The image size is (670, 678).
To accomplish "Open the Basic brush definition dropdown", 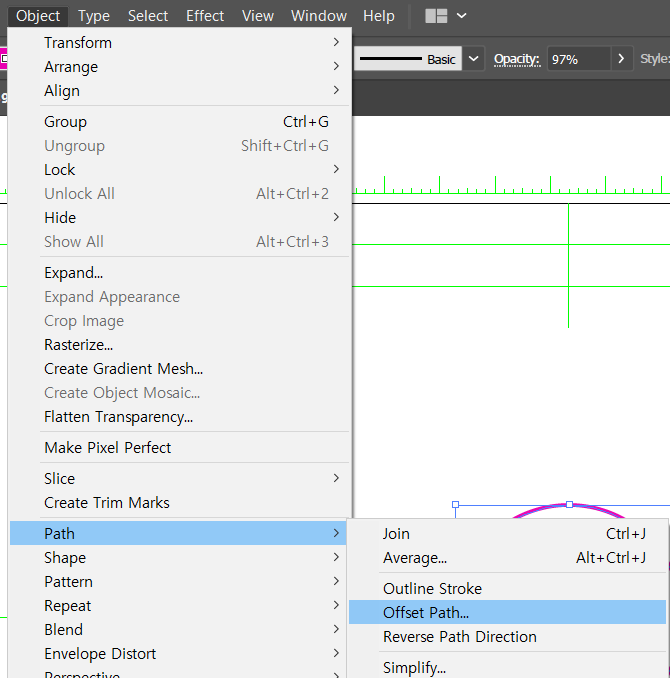I will [x=474, y=58].
